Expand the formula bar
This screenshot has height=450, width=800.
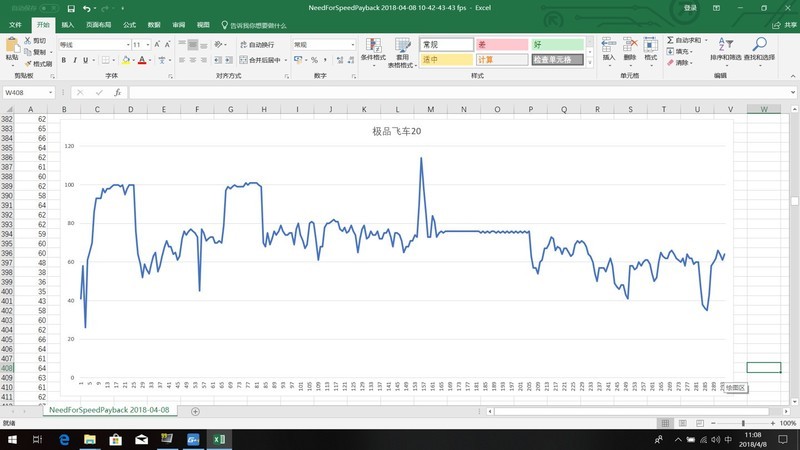click(x=793, y=92)
